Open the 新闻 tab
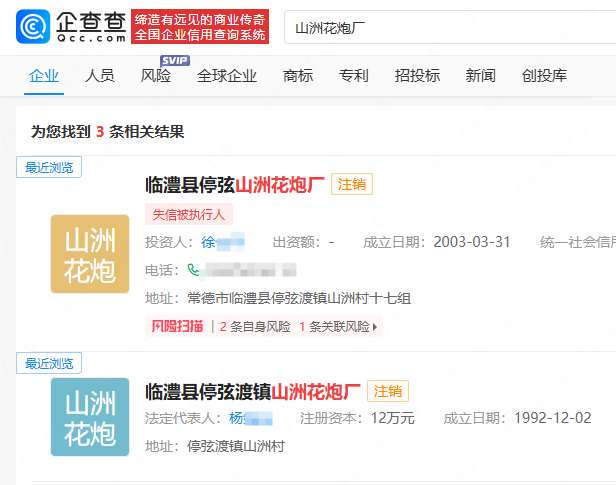 pos(480,76)
